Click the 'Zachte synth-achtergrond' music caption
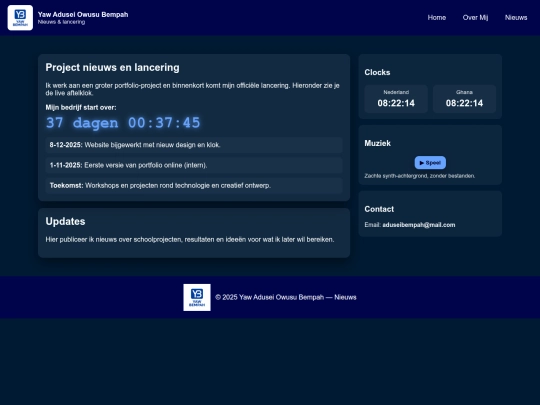Screen dimensions: 540x405 coord(419,176)
